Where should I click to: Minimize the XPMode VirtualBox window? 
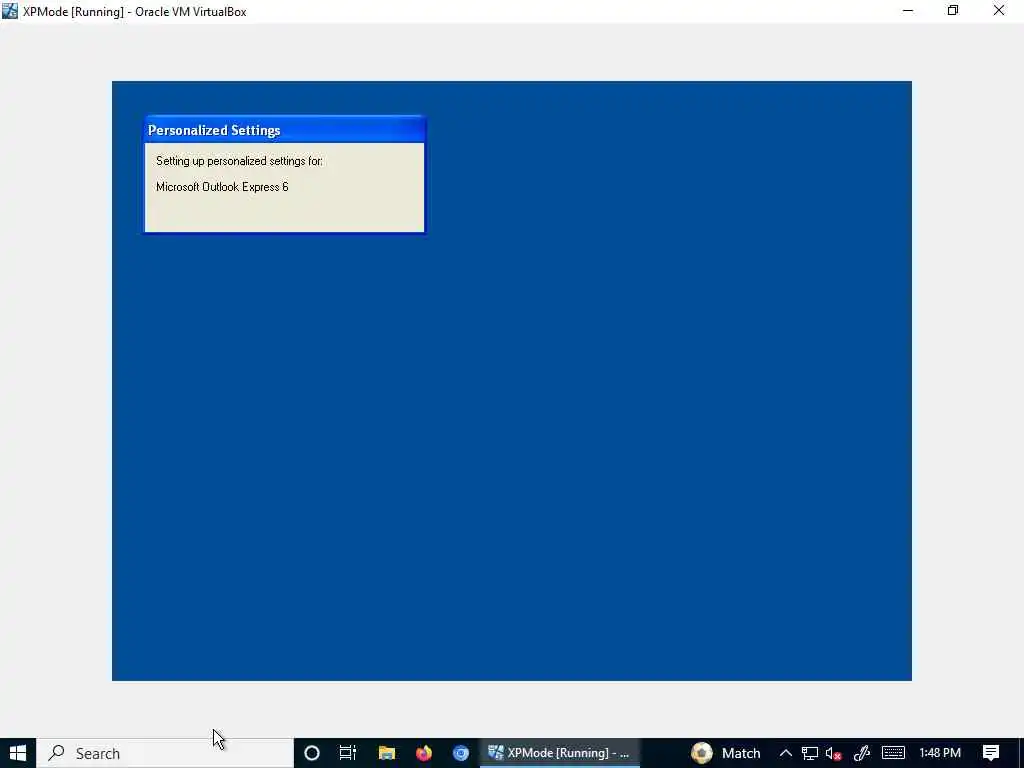click(908, 10)
